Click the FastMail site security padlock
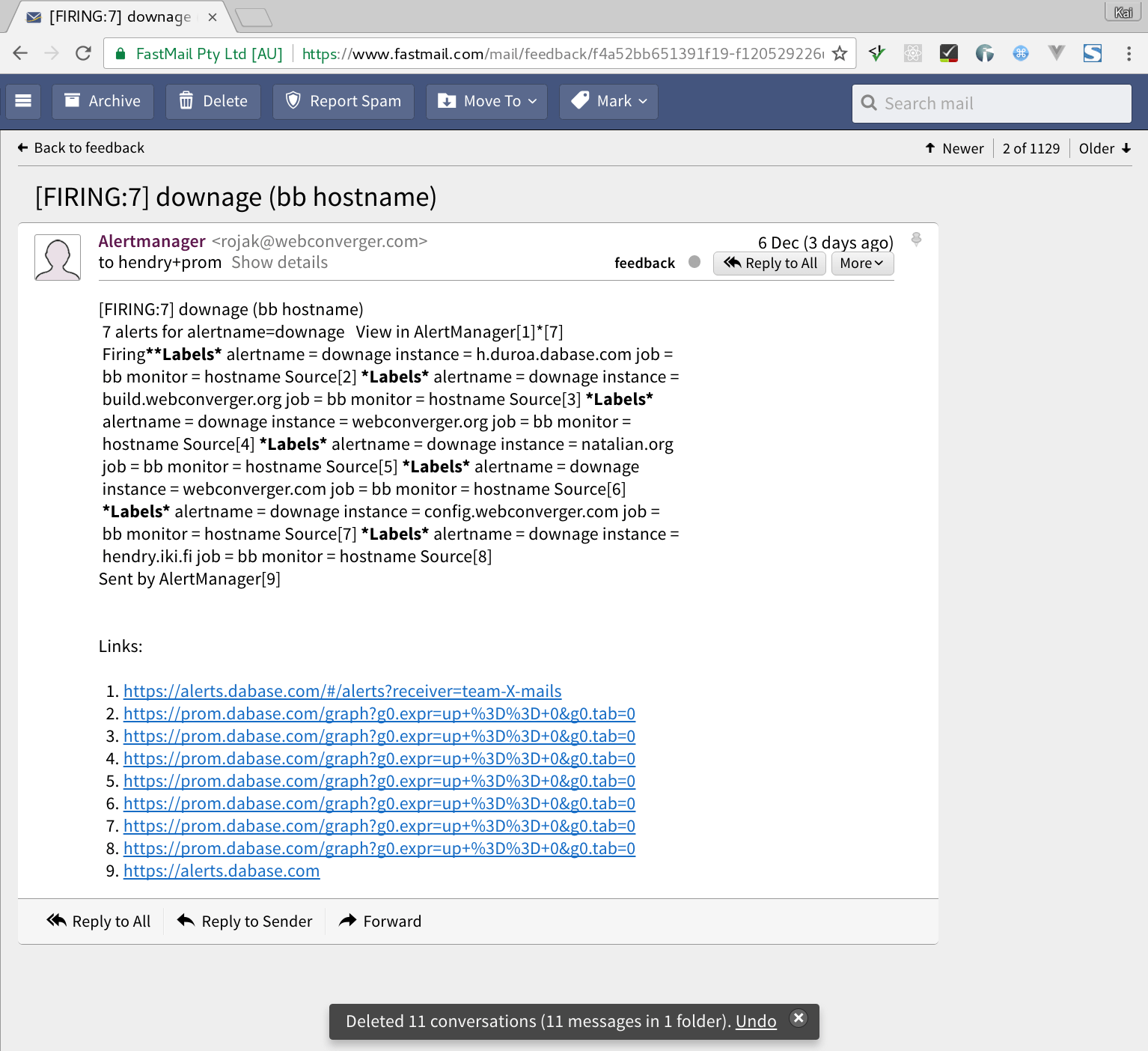 pyautogui.click(x=120, y=53)
